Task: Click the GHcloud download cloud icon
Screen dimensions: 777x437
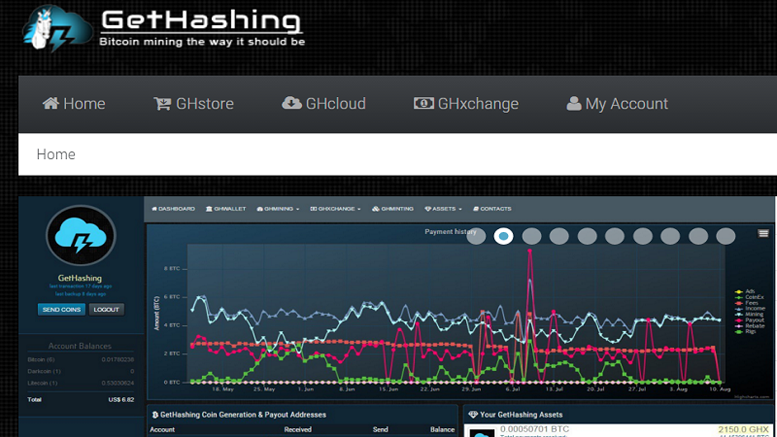Action: point(292,104)
